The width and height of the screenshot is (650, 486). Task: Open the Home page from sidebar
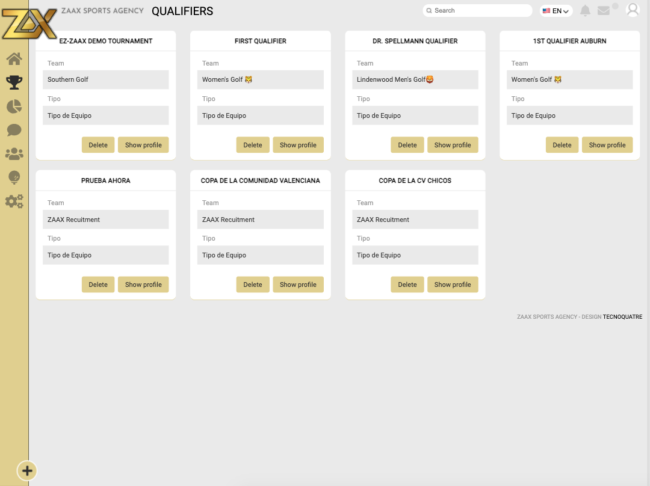(14, 59)
